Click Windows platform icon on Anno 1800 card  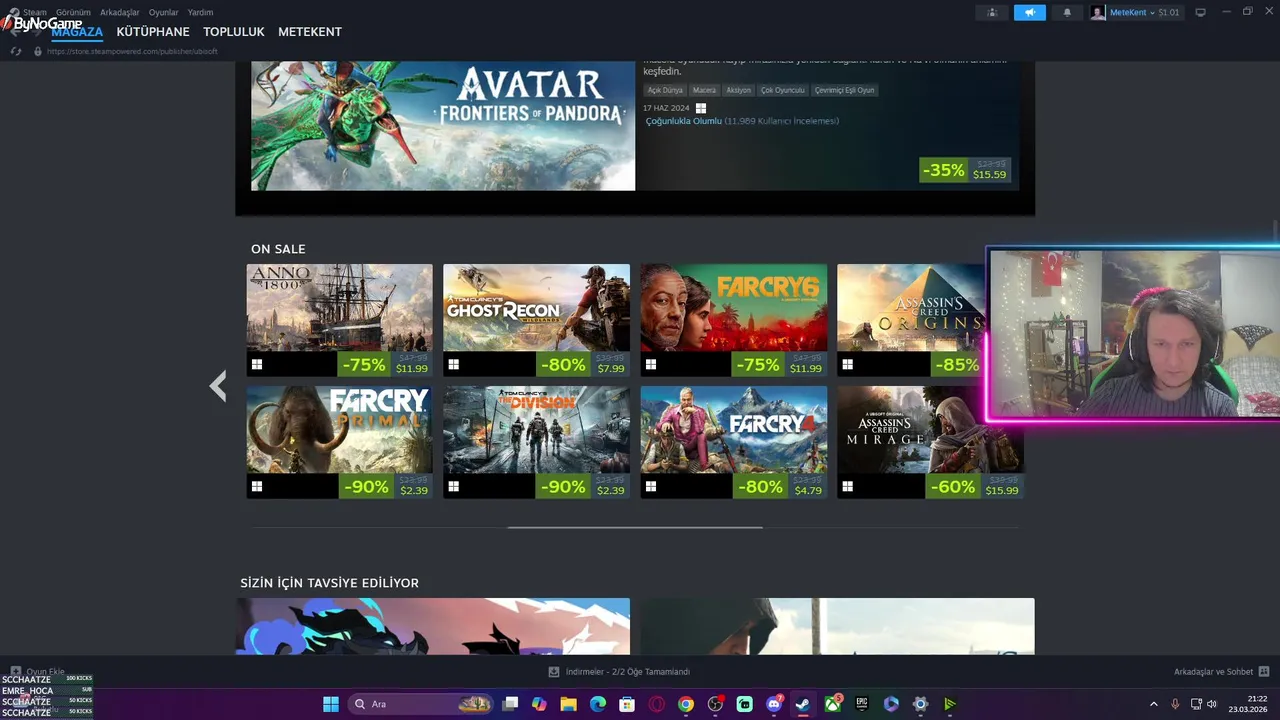[257, 365]
